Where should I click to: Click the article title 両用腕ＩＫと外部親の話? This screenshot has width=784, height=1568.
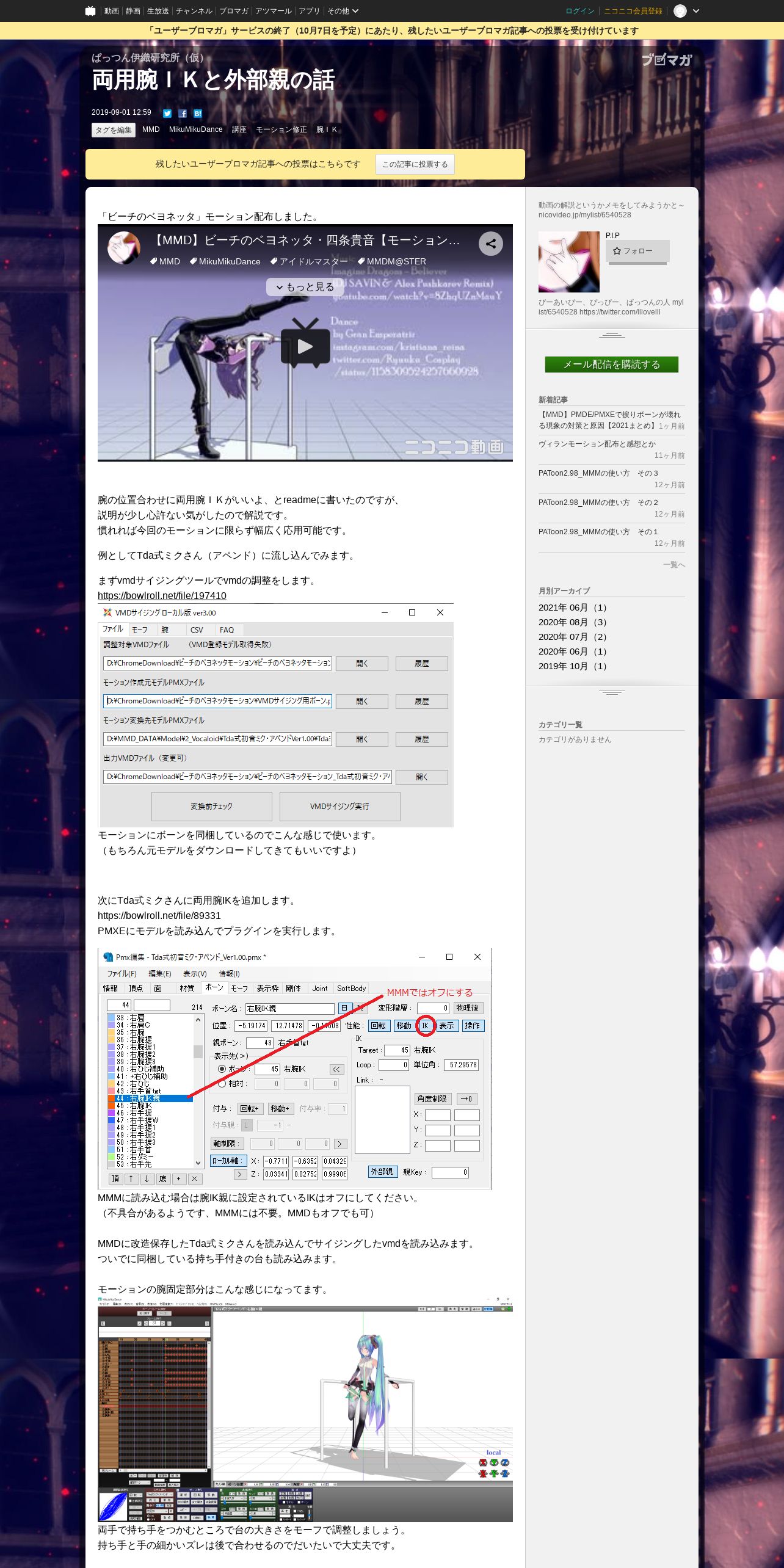(213, 80)
